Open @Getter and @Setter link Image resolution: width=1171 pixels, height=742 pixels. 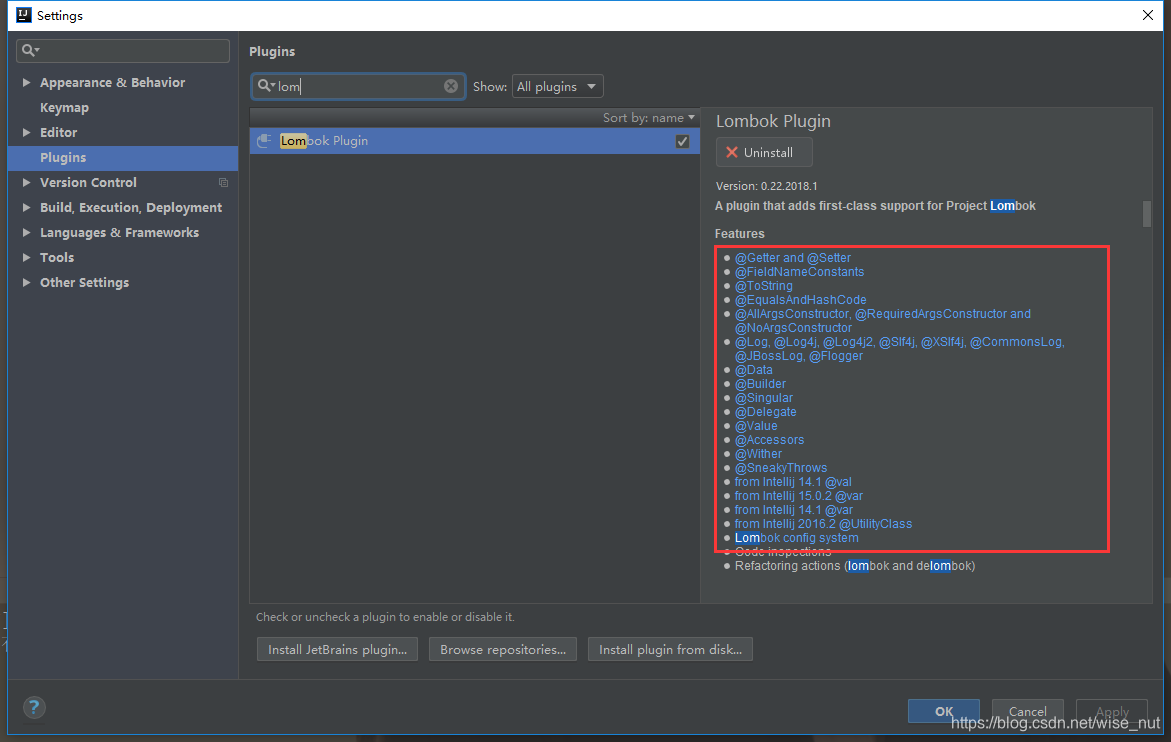coord(792,258)
